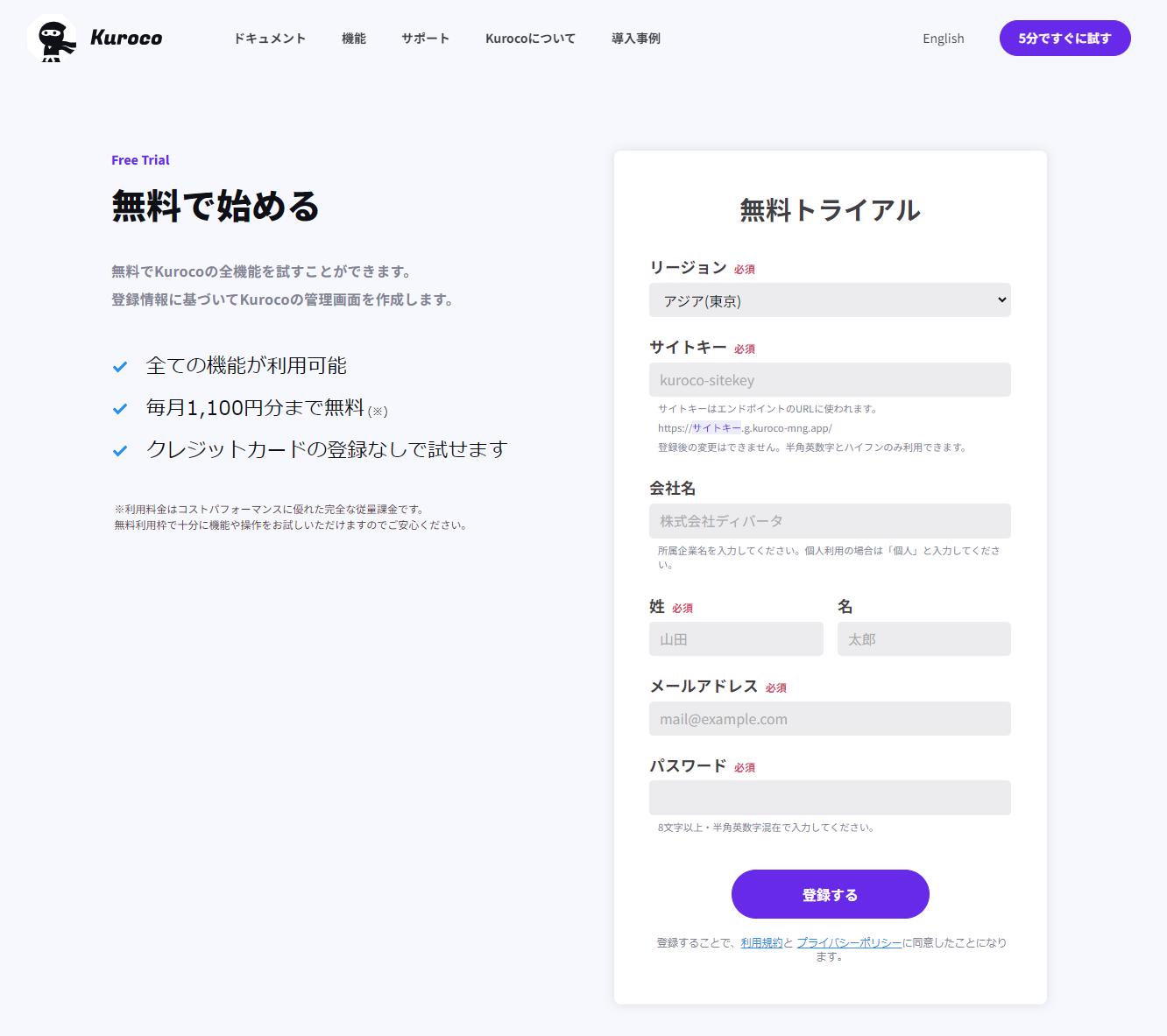Focus the 会社名 input field
The width and height of the screenshot is (1167, 1036).
tap(830, 521)
